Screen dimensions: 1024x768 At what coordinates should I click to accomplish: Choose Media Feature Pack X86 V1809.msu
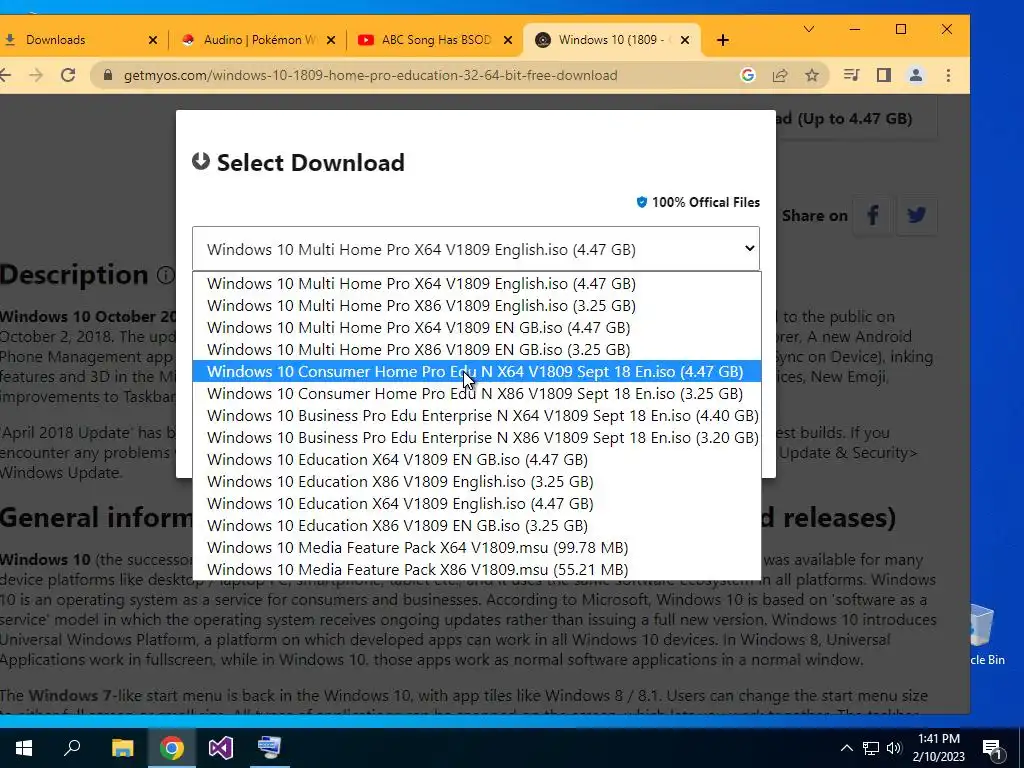tap(477, 569)
